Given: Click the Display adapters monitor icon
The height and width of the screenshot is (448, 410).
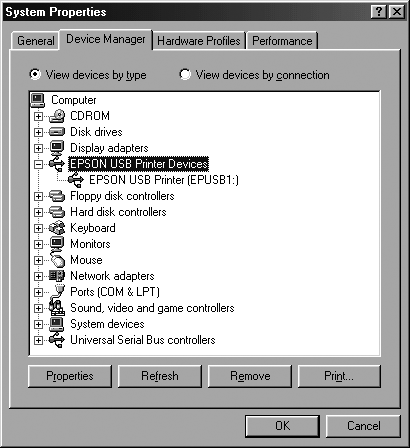Looking at the screenshot, I should [x=57, y=148].
